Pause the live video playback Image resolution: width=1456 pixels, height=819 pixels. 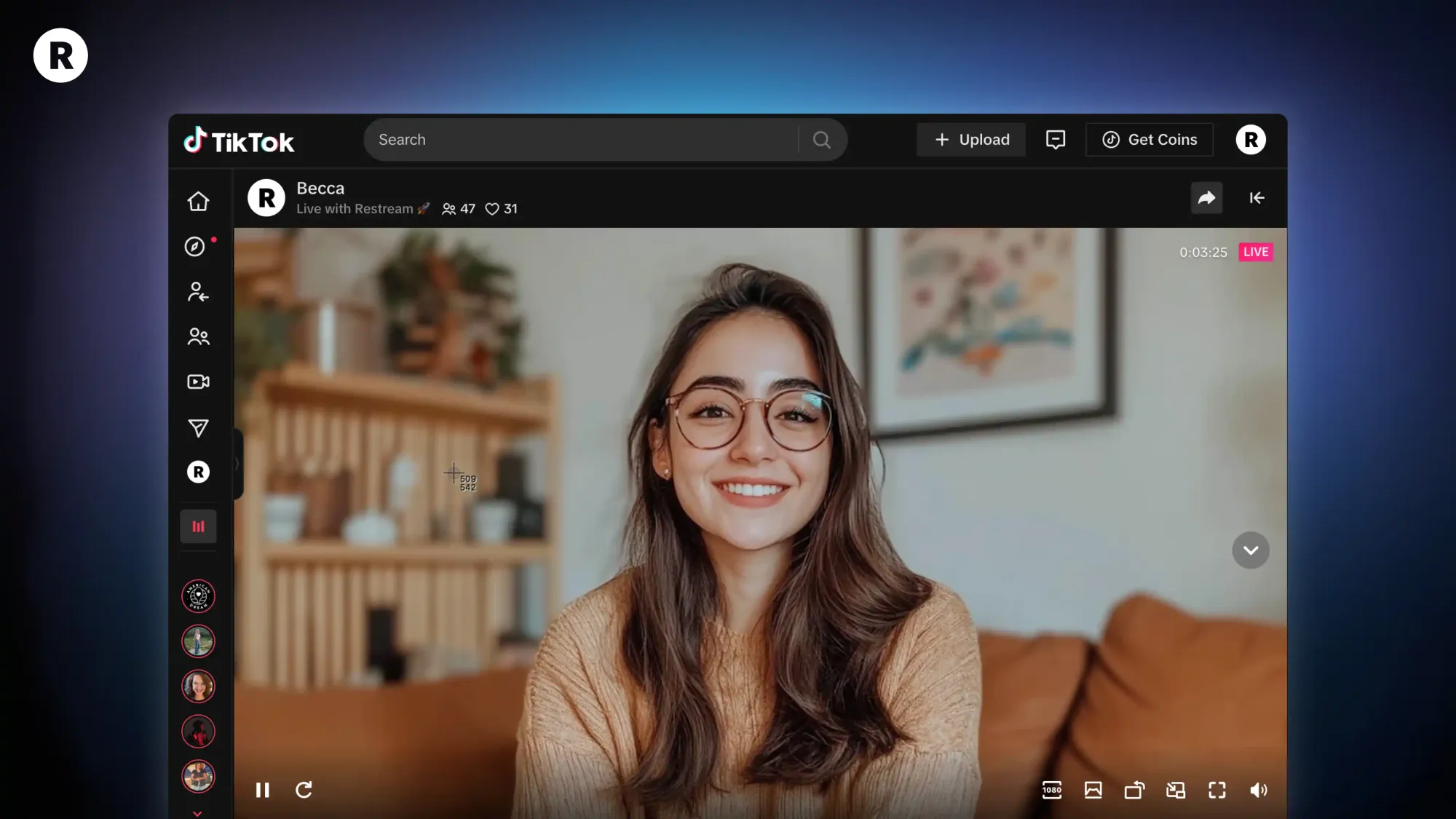263,790
